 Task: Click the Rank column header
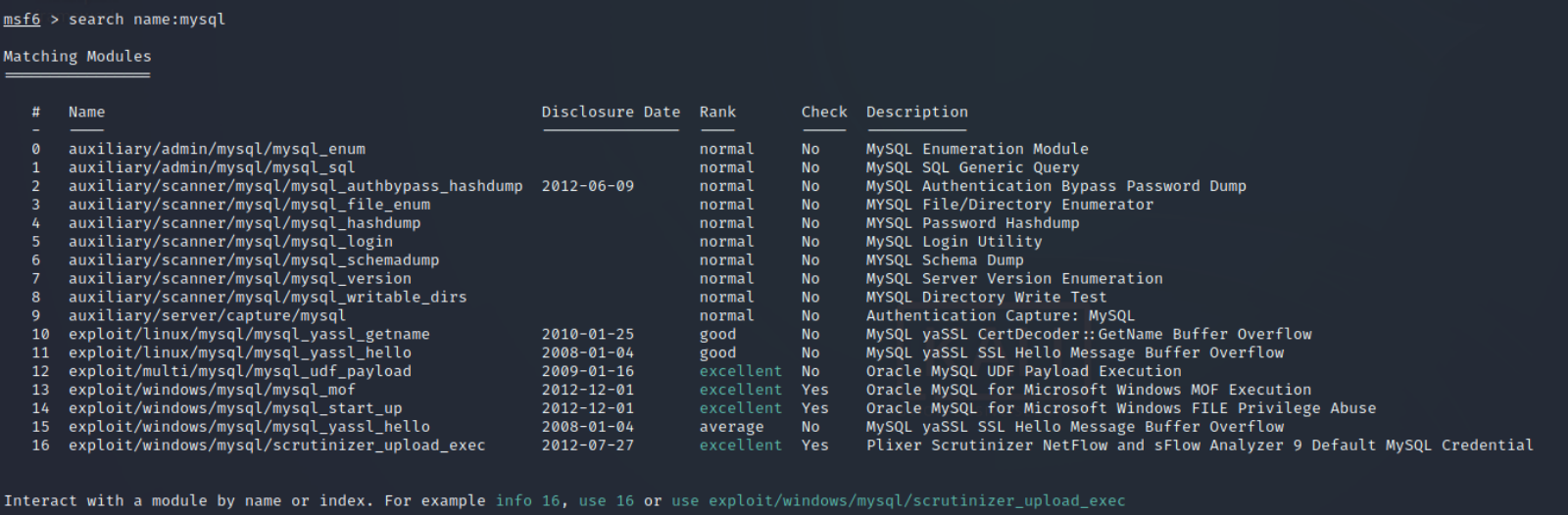[717, 113]
